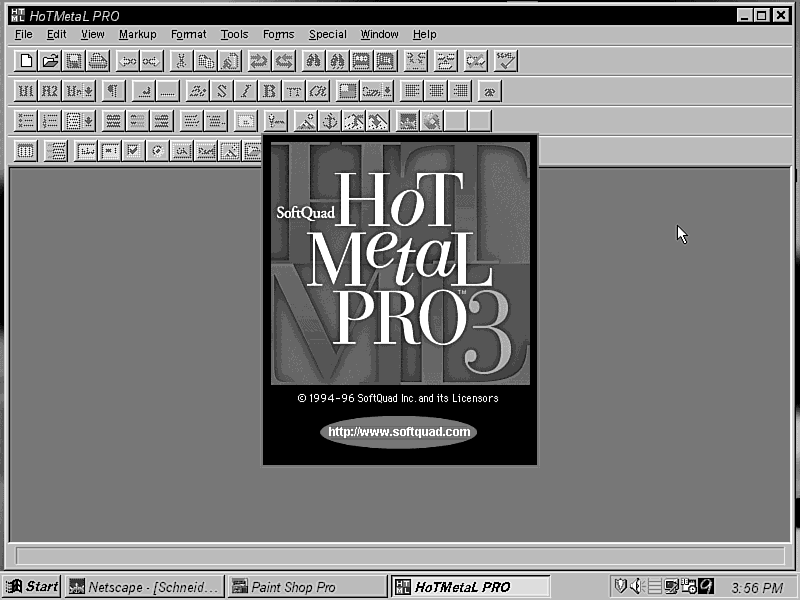Open the Windows Start menu

point(32,587)
